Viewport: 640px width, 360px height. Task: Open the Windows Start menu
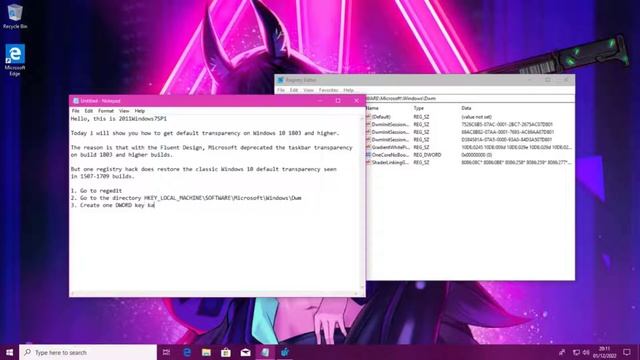[9, 352]
